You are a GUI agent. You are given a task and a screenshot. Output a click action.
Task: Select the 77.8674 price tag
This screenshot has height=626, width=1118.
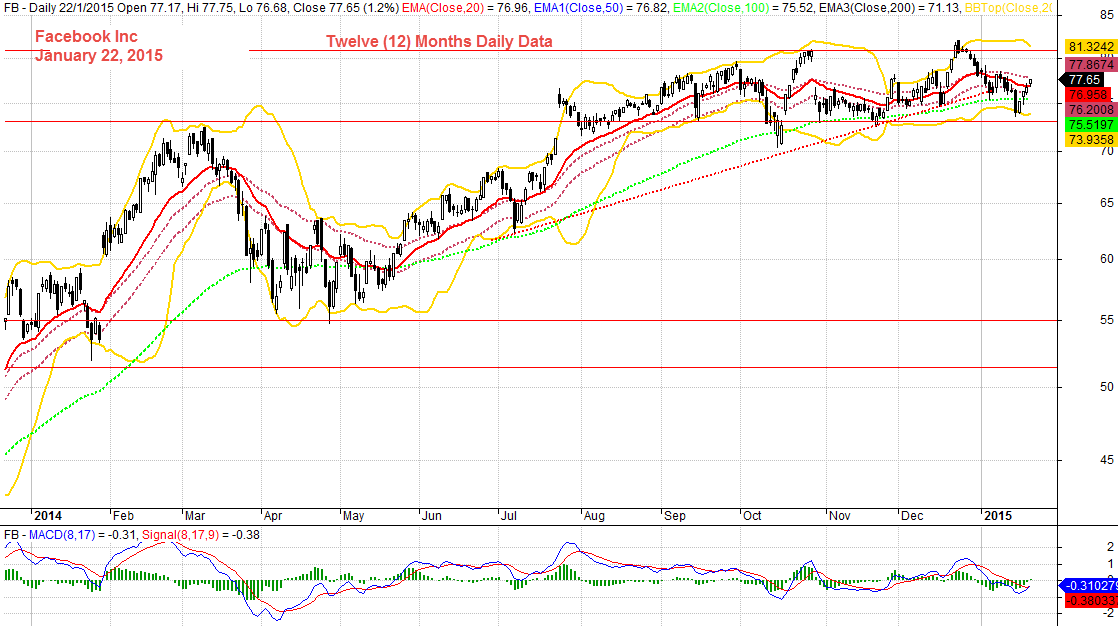pyautogui.click(x=1091, y=64)
